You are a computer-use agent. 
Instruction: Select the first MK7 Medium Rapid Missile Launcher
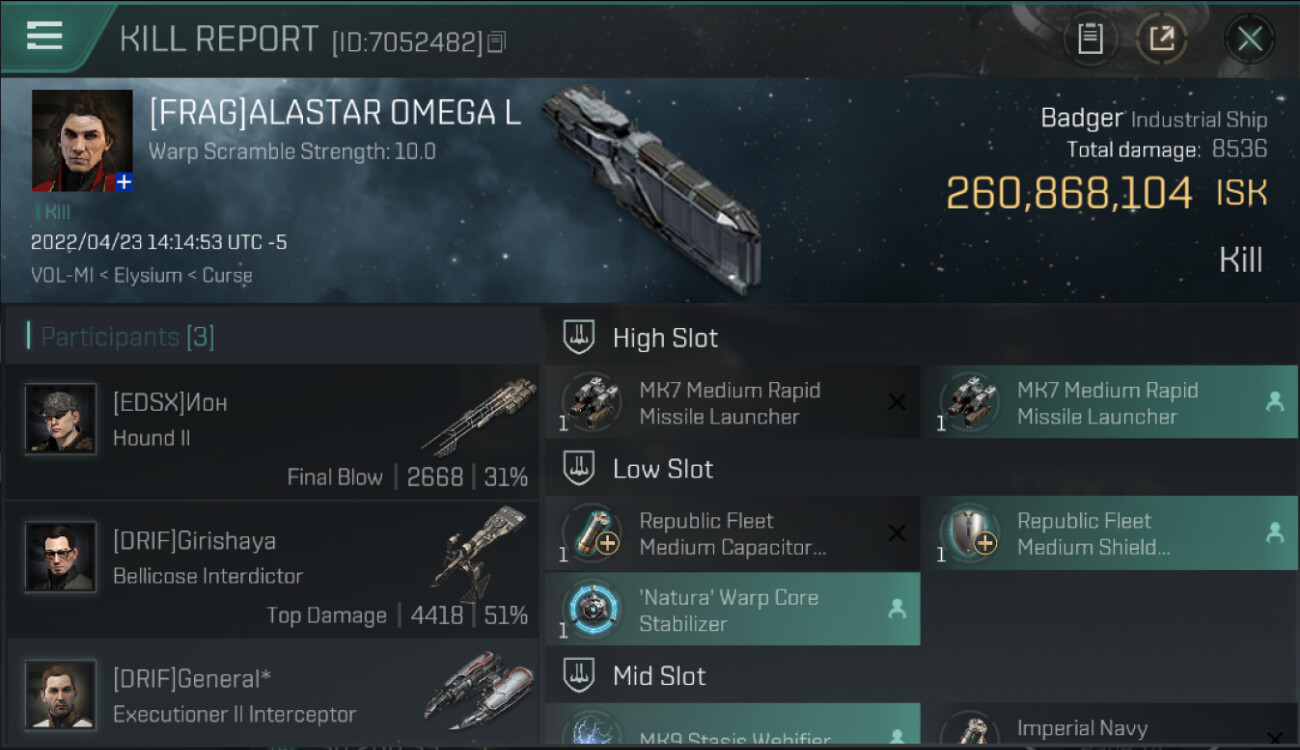[x=730, y=403]
